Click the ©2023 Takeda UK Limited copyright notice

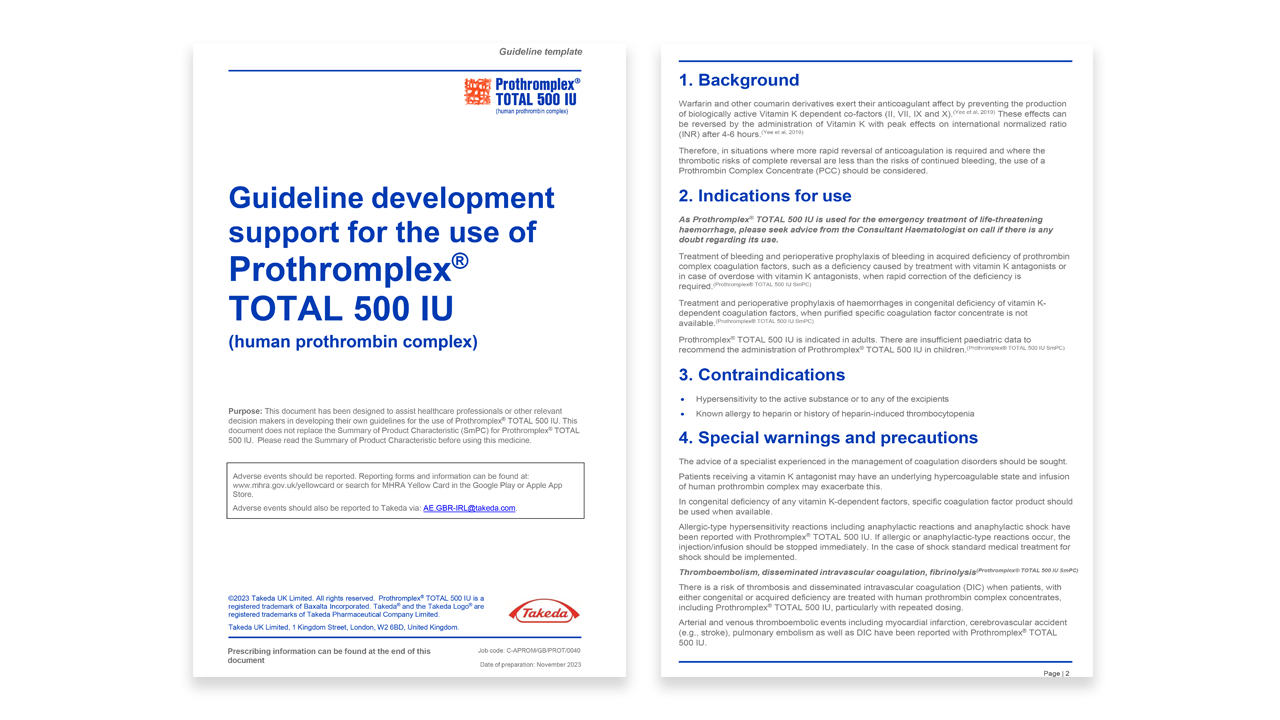coord(356,606)
